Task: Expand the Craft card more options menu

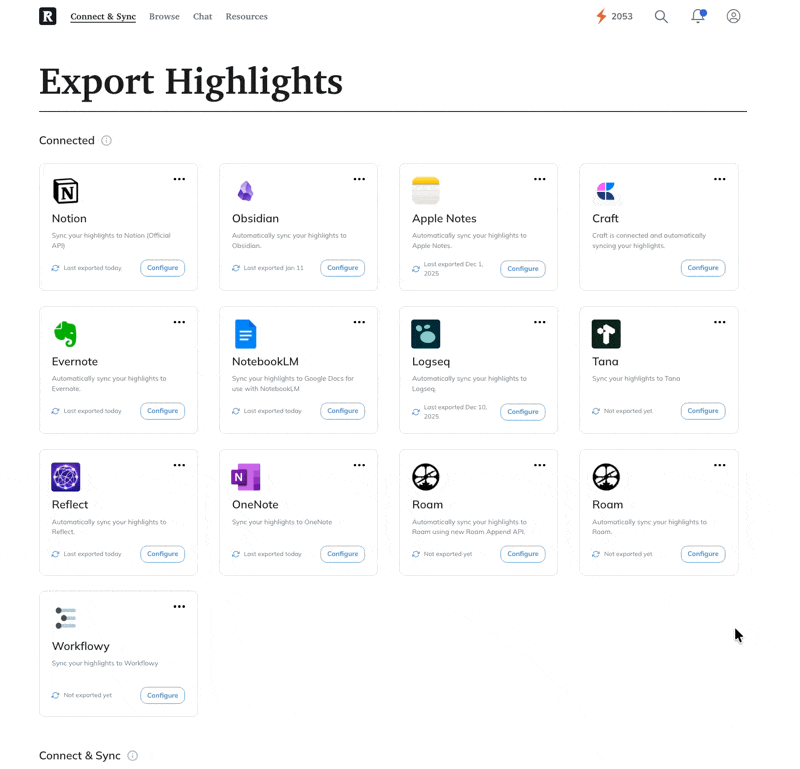Action: pyautogui.click(x=719, y=179)
